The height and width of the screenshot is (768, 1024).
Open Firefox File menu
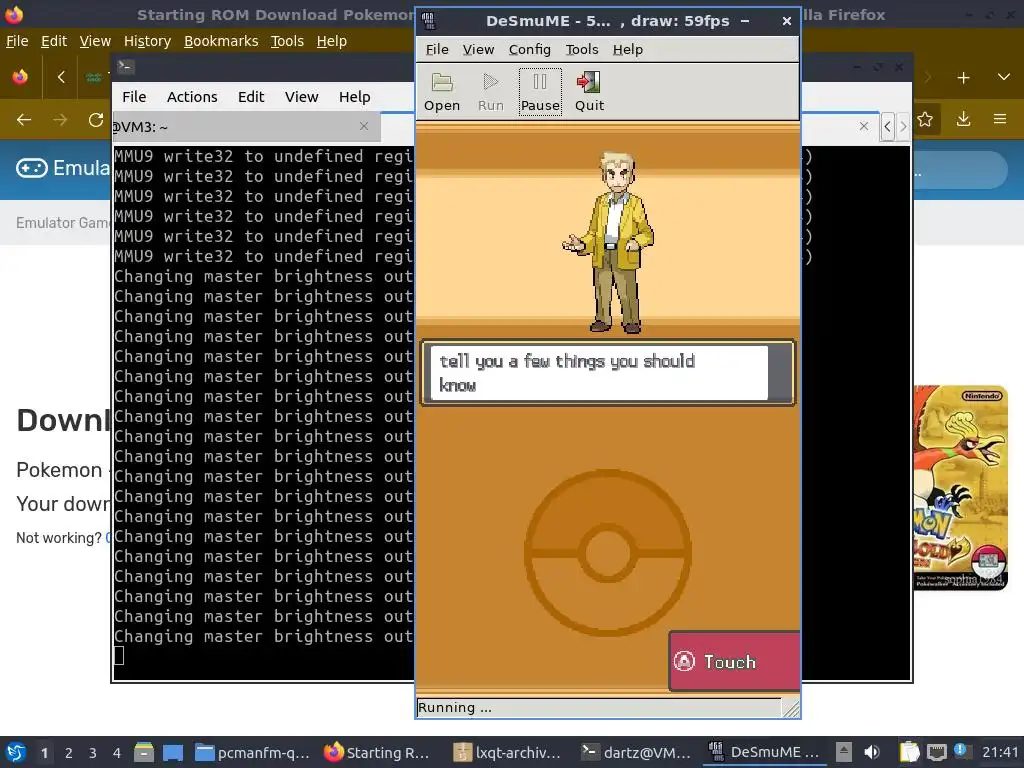click(x=17, y=41)
